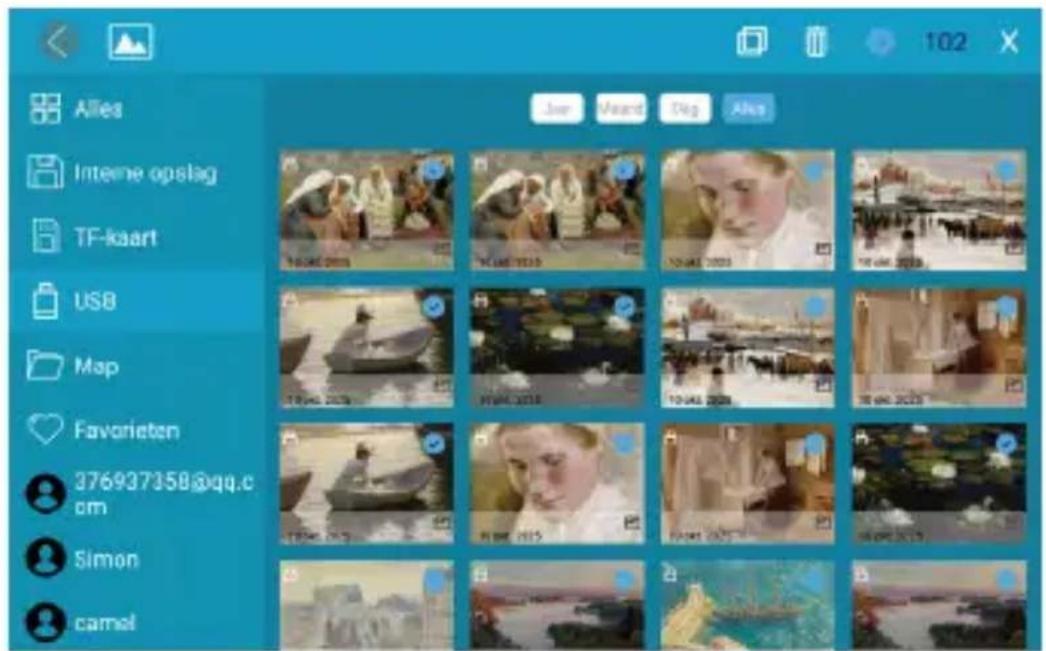Viewport: 1046px width, 651px height.
Task: Select the USB source
Action: coord(137,301)
